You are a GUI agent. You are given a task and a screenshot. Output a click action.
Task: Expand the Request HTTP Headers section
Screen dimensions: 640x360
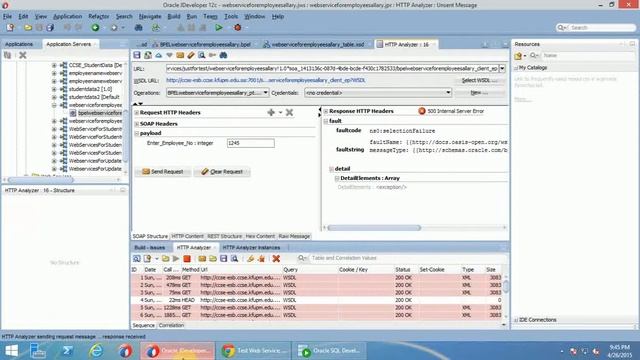137,113
